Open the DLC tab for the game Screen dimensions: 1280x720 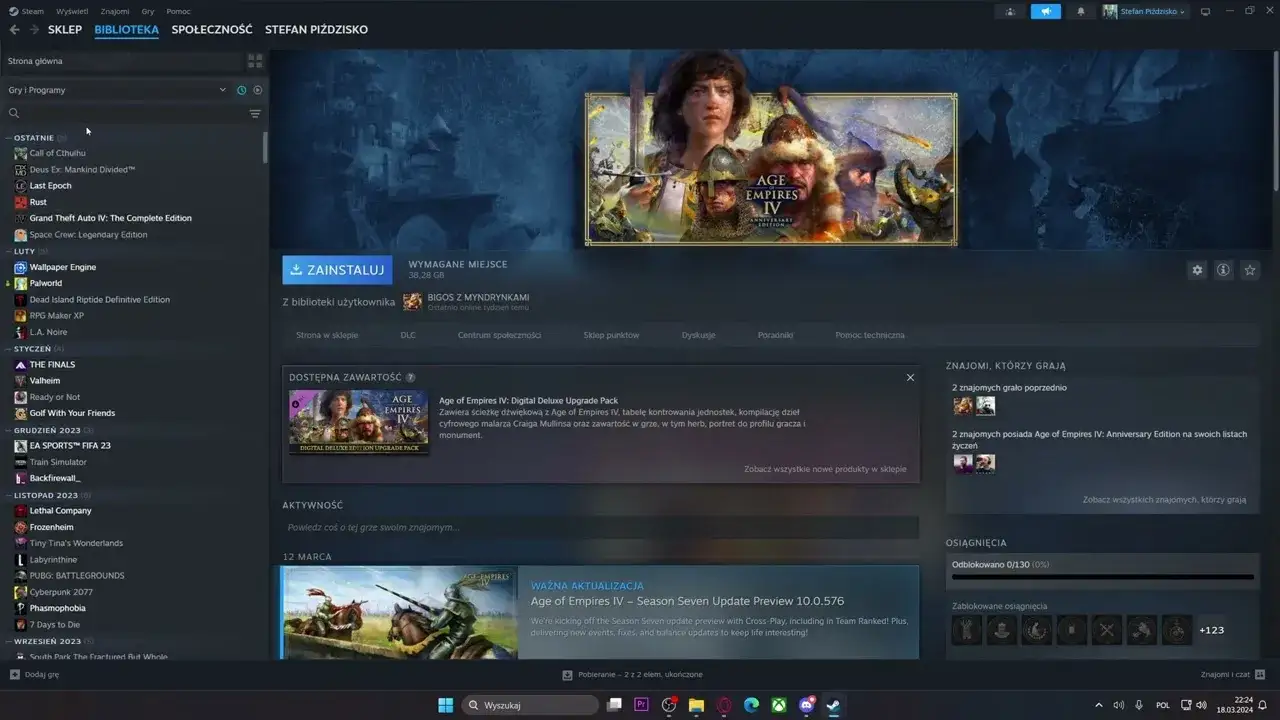tap(407, 335)
